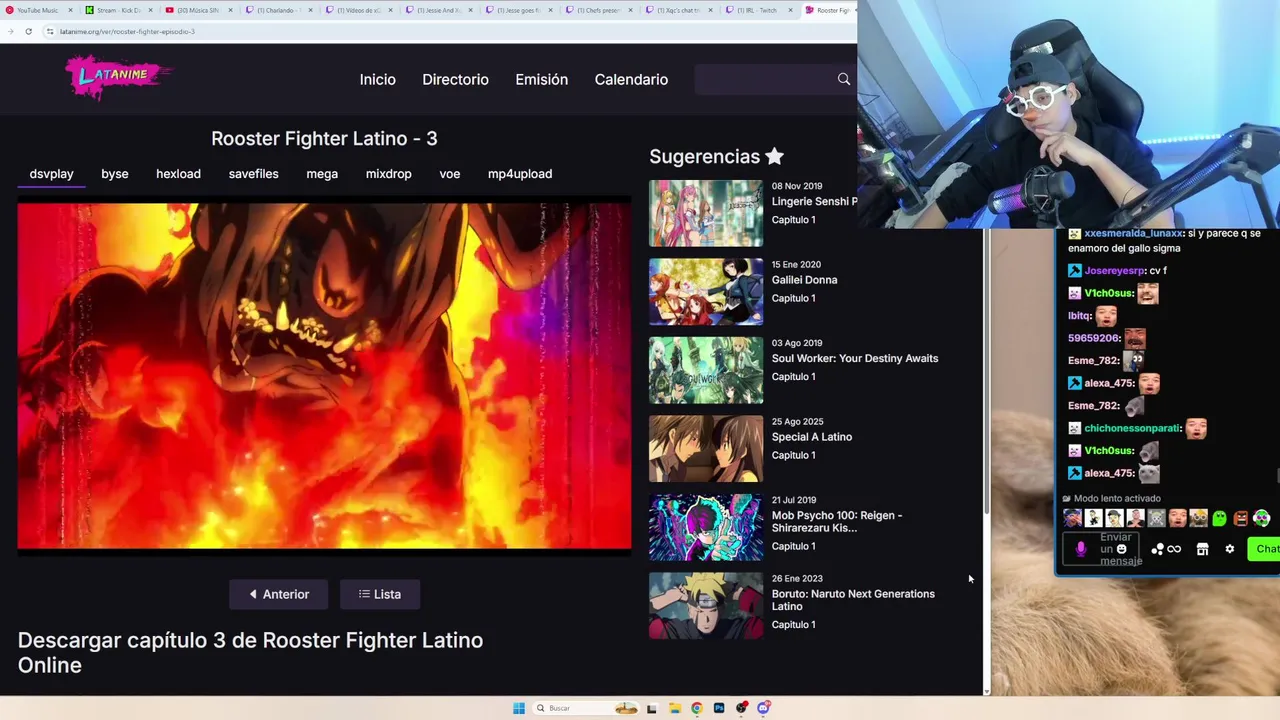Click the Mob Psycho 100 thumbnail

[x=706, y=527]
